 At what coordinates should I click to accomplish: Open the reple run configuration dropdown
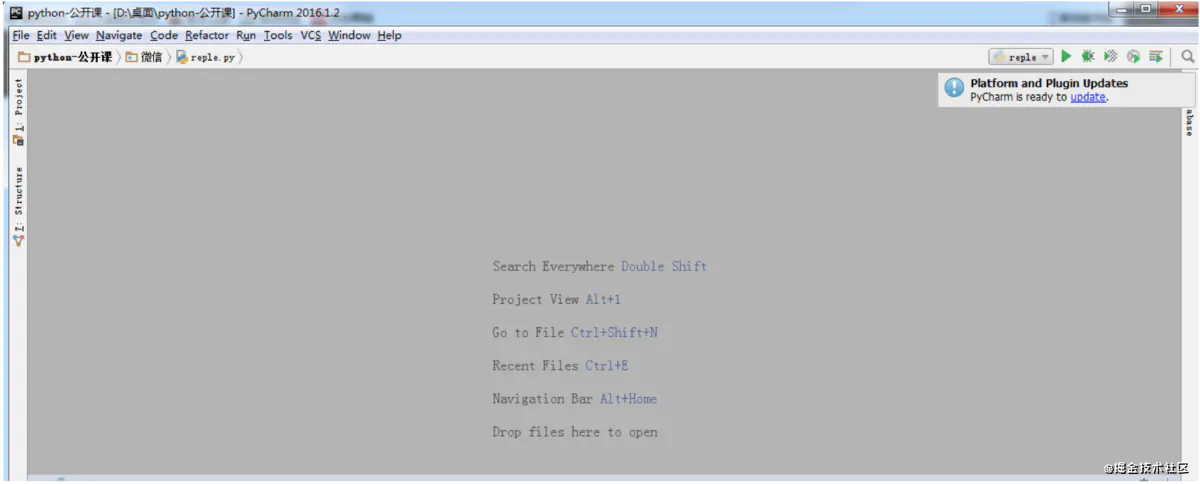pos(1021,57)
